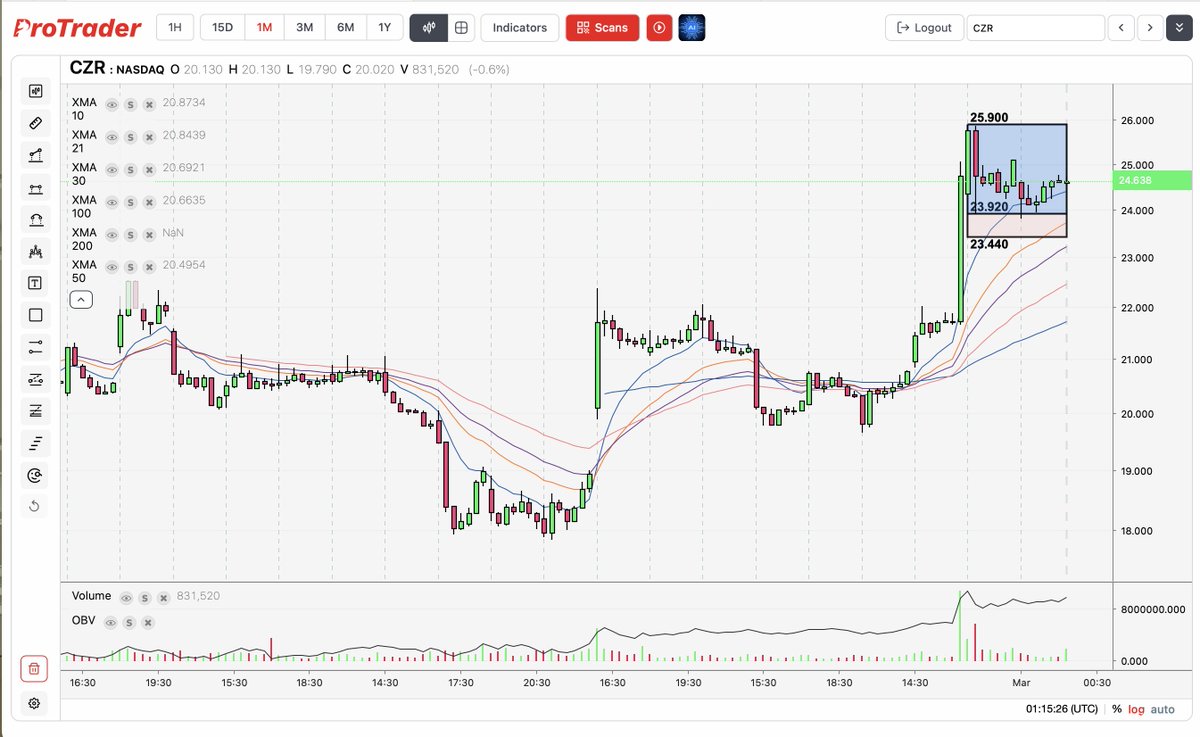1200x737 pixels.
Task: Select the rectangle drawing tool
Action: click(35, 315)
